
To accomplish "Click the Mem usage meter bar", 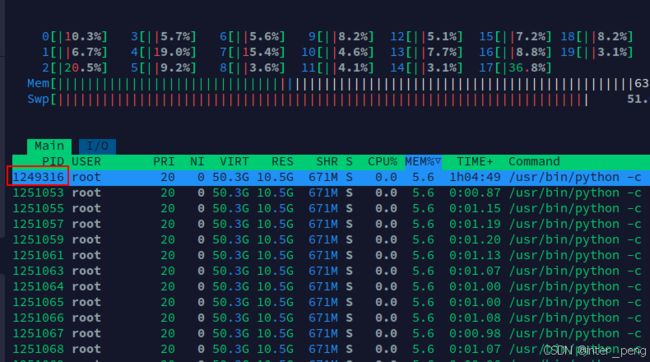I will 338,84.
